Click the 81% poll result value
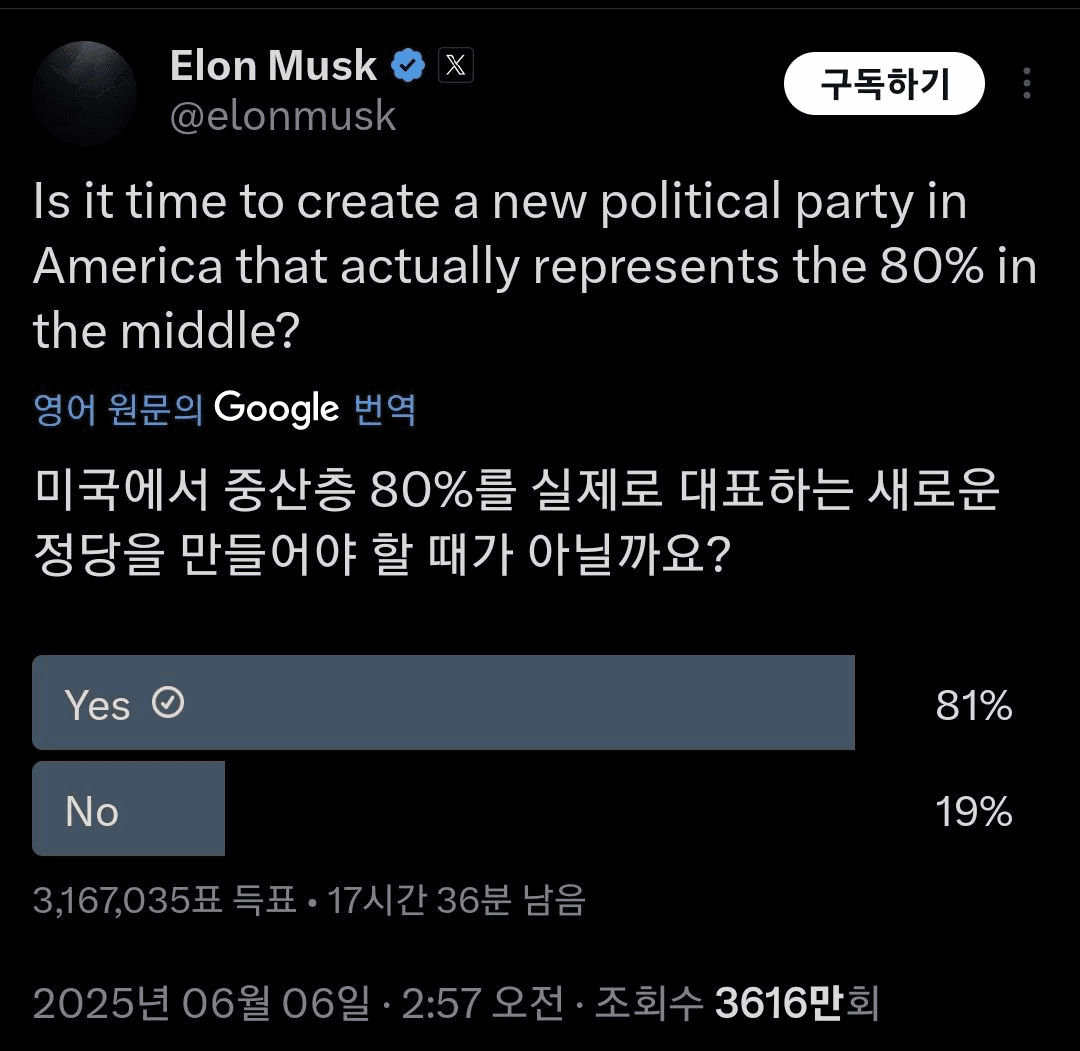Image resolution: width=1080 pixels, height=1051 pixels. click(x=973, y=705)
